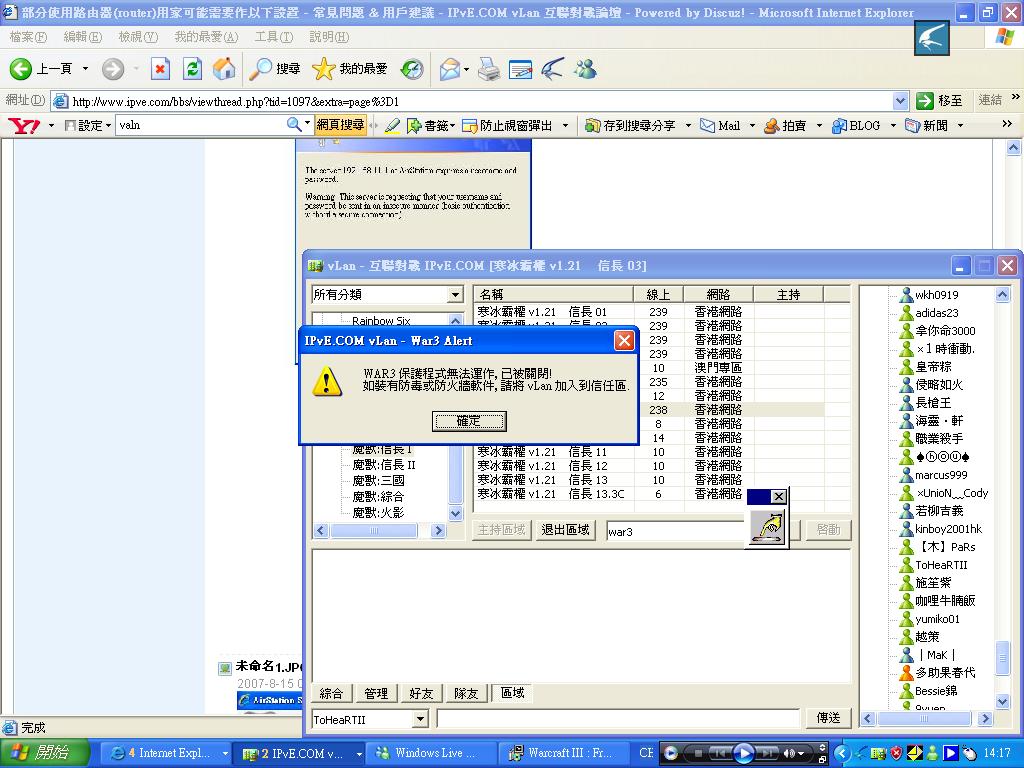Expand the address bar URL dropdown

(900, 100)
